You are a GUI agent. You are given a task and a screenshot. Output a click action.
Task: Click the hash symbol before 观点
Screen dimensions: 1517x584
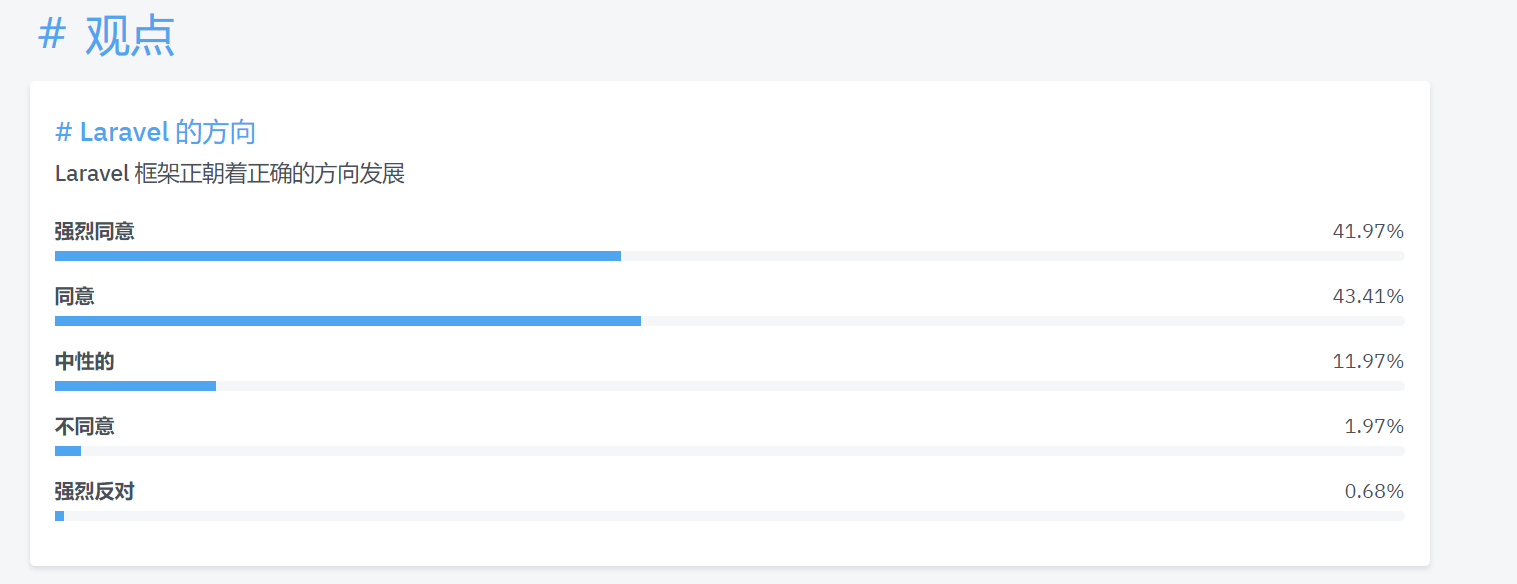52,36
